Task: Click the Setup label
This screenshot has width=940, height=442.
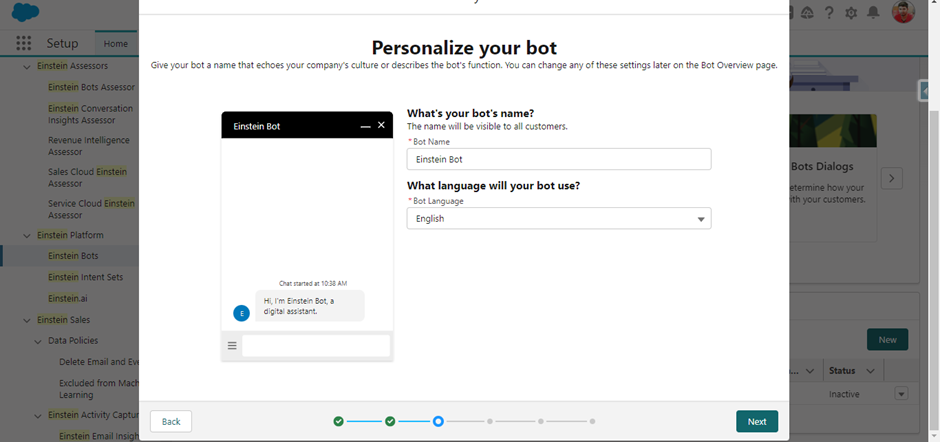Action: [x=62, y=44]
